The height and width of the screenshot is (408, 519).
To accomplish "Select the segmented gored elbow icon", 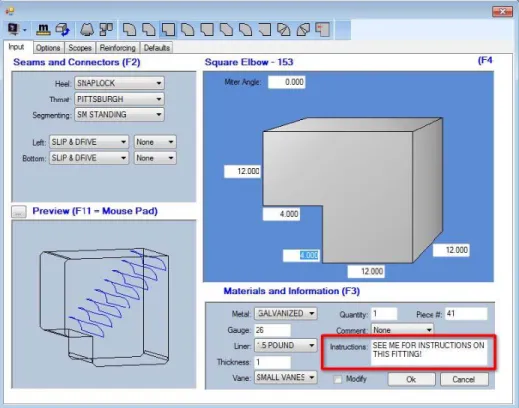I will [x=303, y=29].
